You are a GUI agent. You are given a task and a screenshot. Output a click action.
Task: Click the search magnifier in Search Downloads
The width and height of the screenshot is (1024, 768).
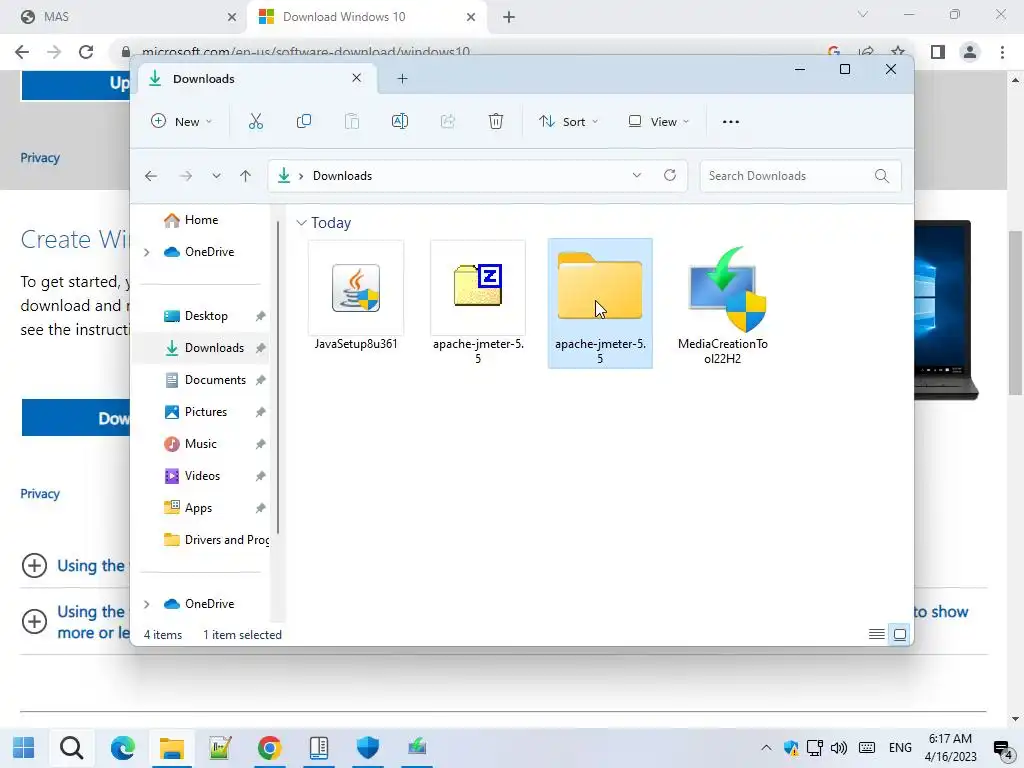[x=882, y=176]
